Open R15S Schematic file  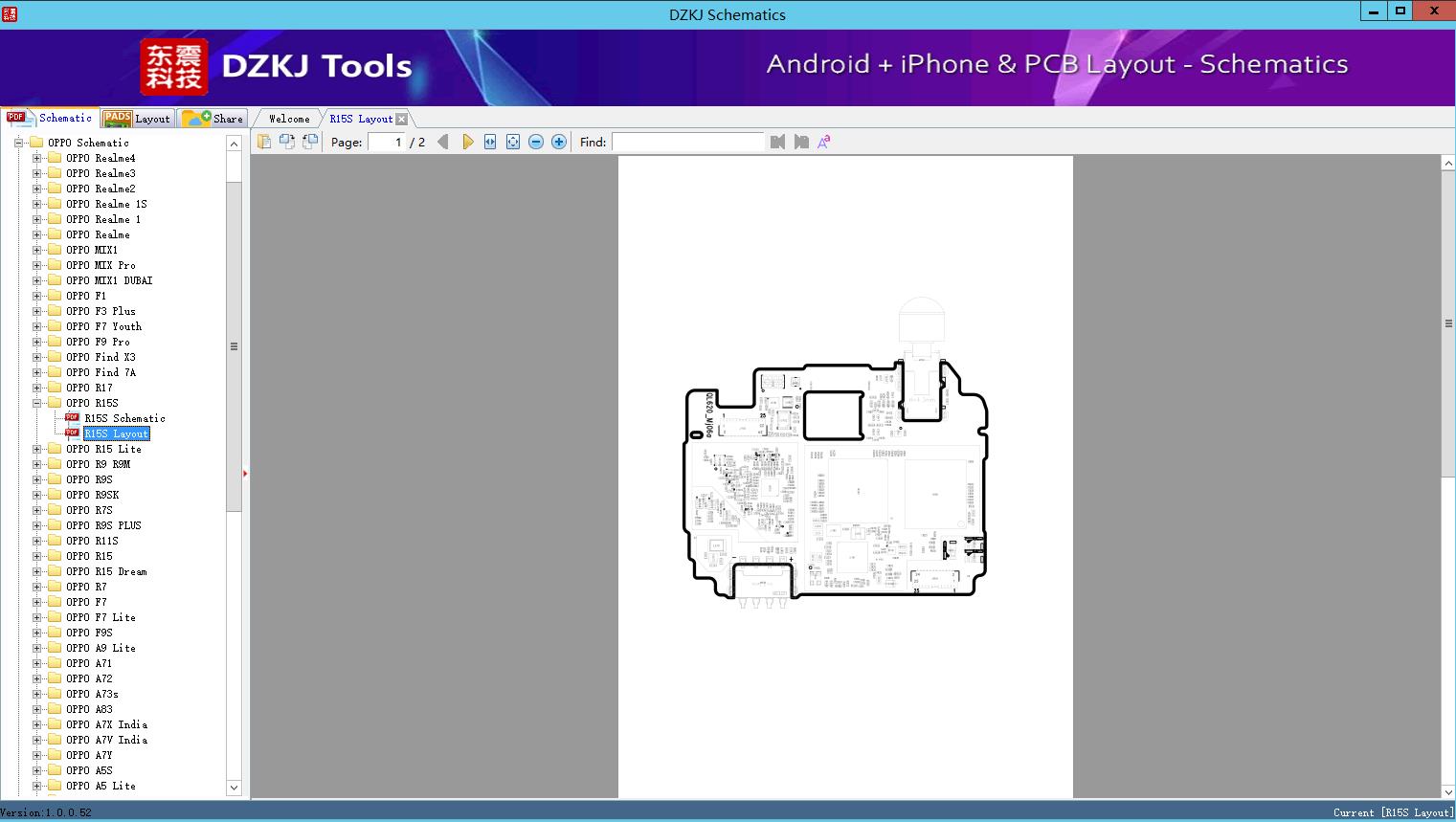(124, 418)
